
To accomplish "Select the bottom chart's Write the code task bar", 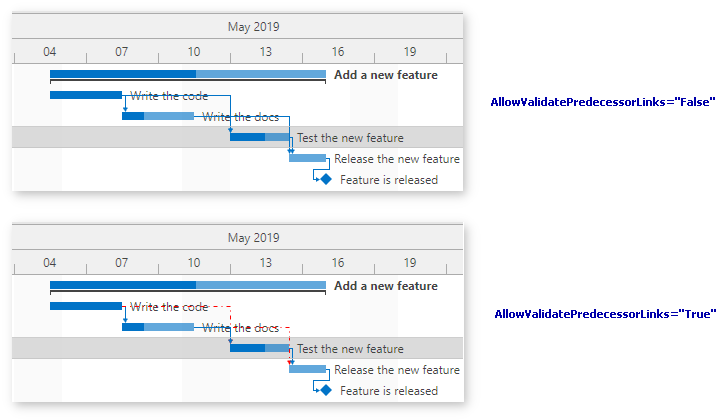I will pyautogui.click(x=86, y=306).
